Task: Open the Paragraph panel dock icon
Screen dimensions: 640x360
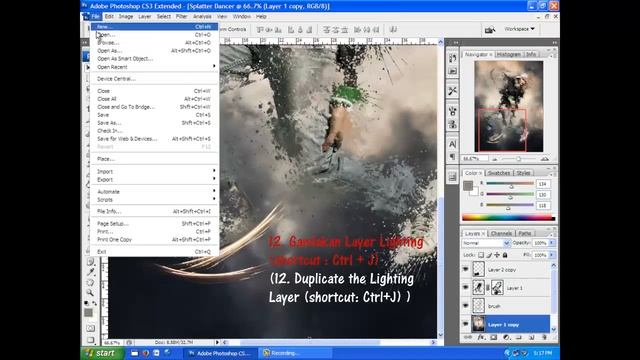Action: 452,157
